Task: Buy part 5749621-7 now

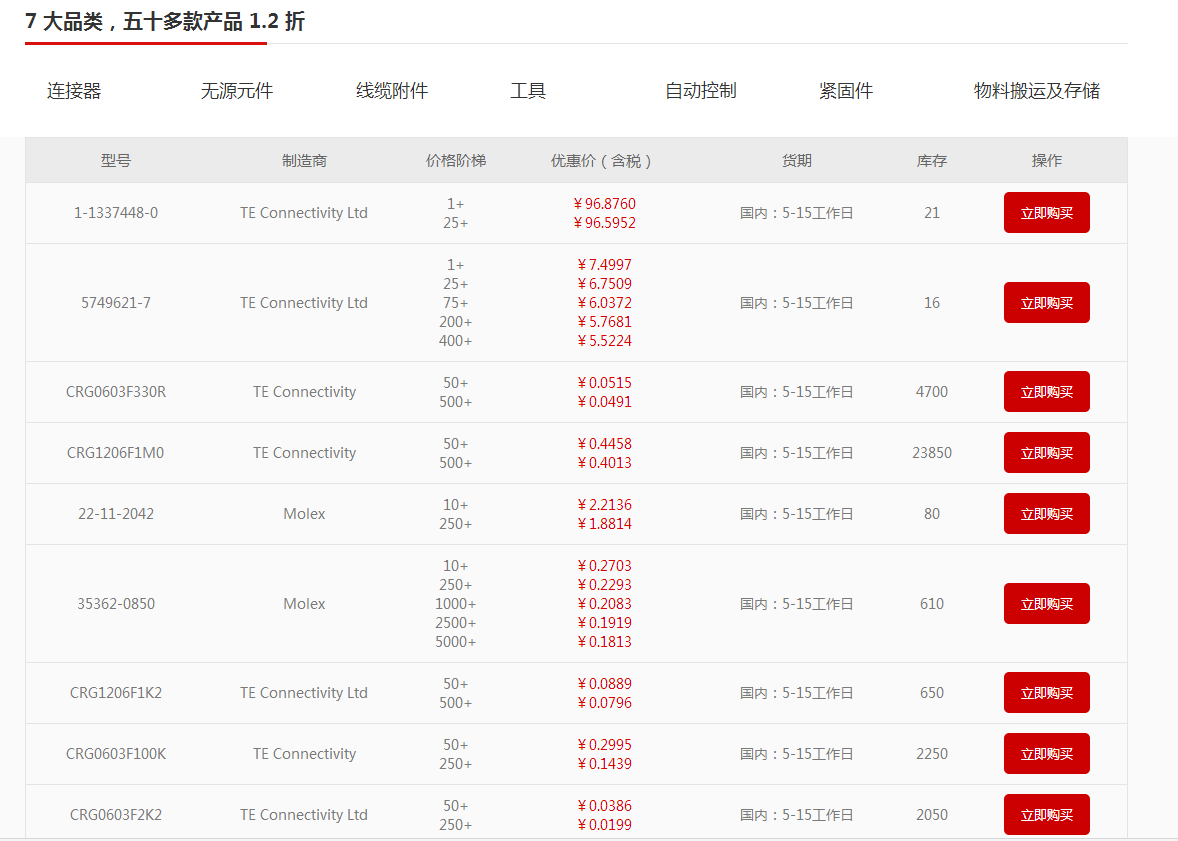Action: (1046, 303)
